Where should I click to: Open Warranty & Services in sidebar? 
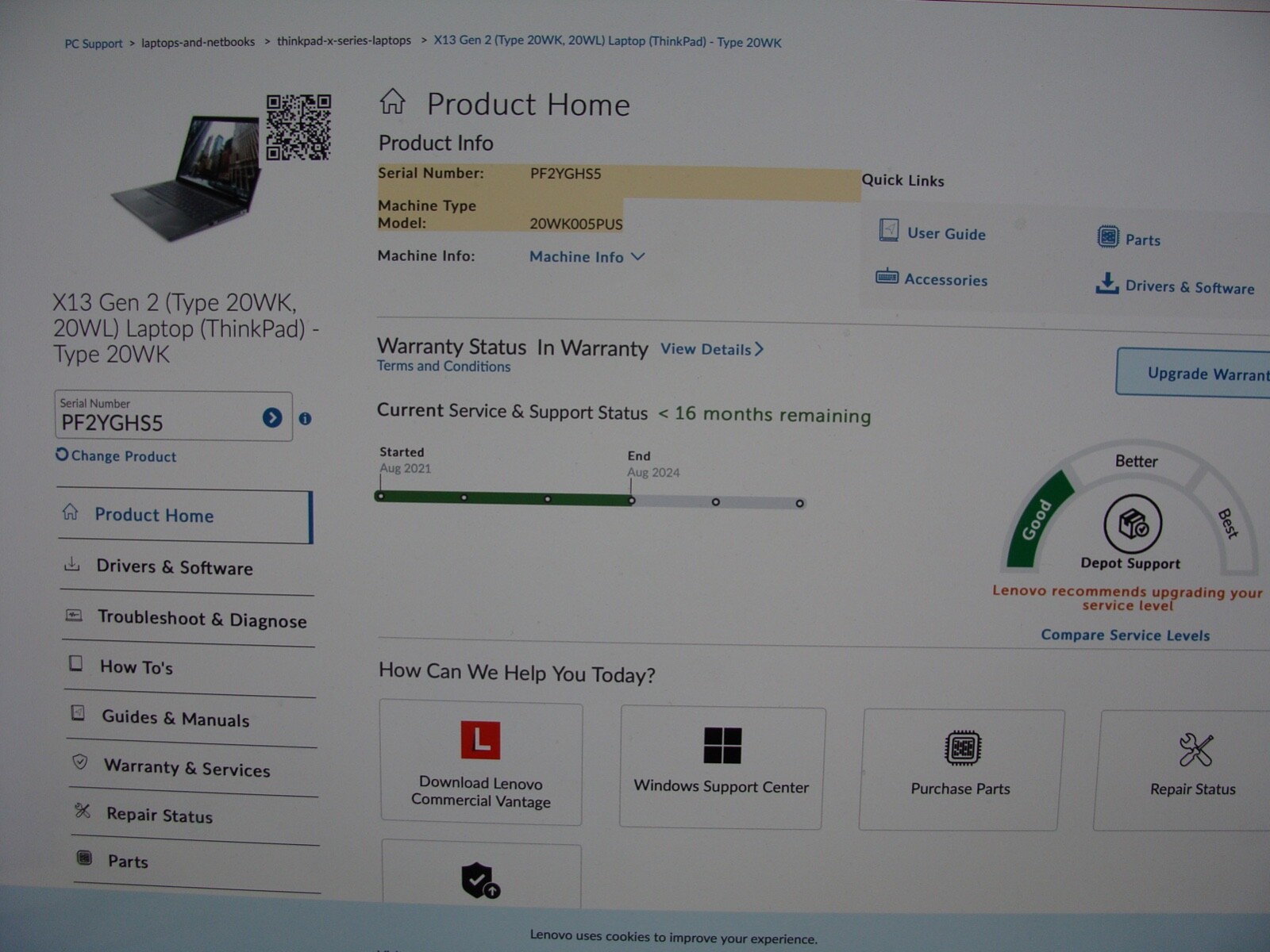[x=194, y=769]
